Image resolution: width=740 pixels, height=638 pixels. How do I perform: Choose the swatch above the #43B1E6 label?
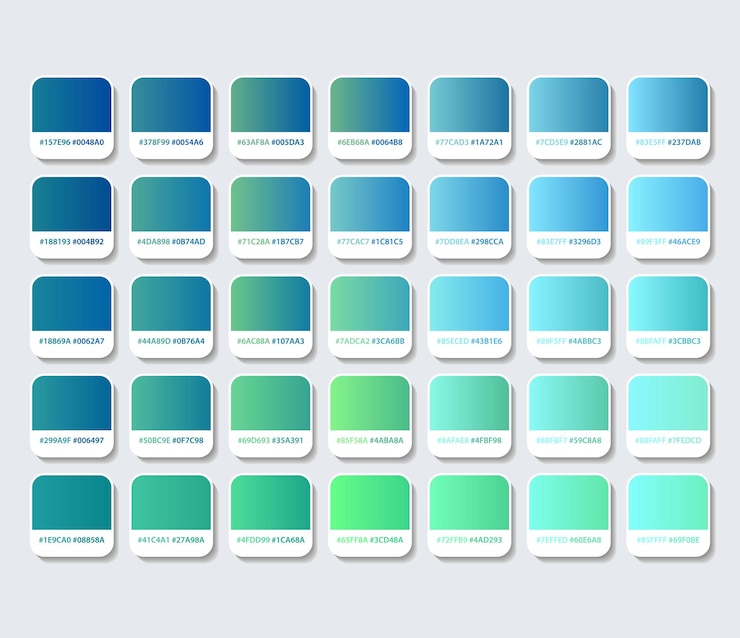[469, 304]
